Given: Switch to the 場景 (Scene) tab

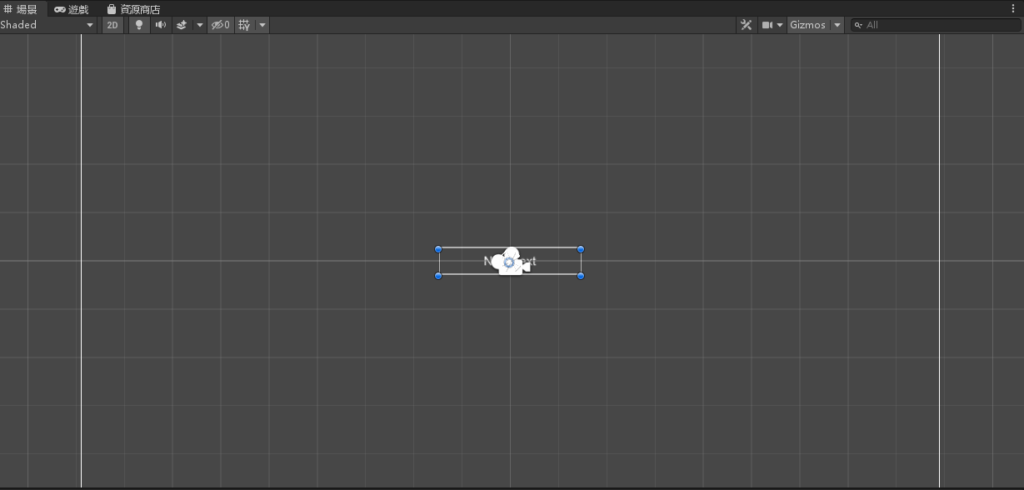Looking at the screenshot, I should 20,9.
